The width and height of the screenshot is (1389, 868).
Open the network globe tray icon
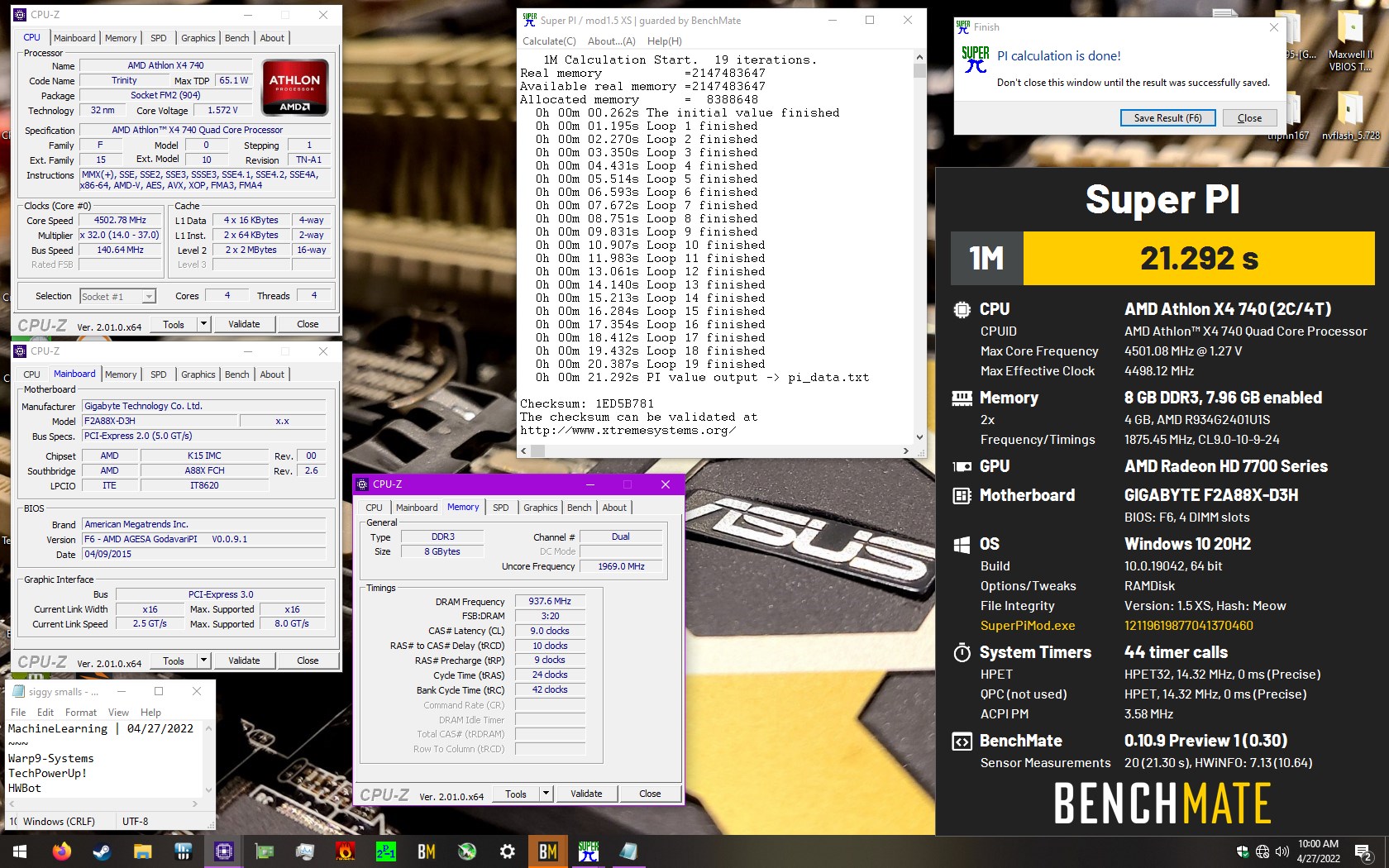1263,851
